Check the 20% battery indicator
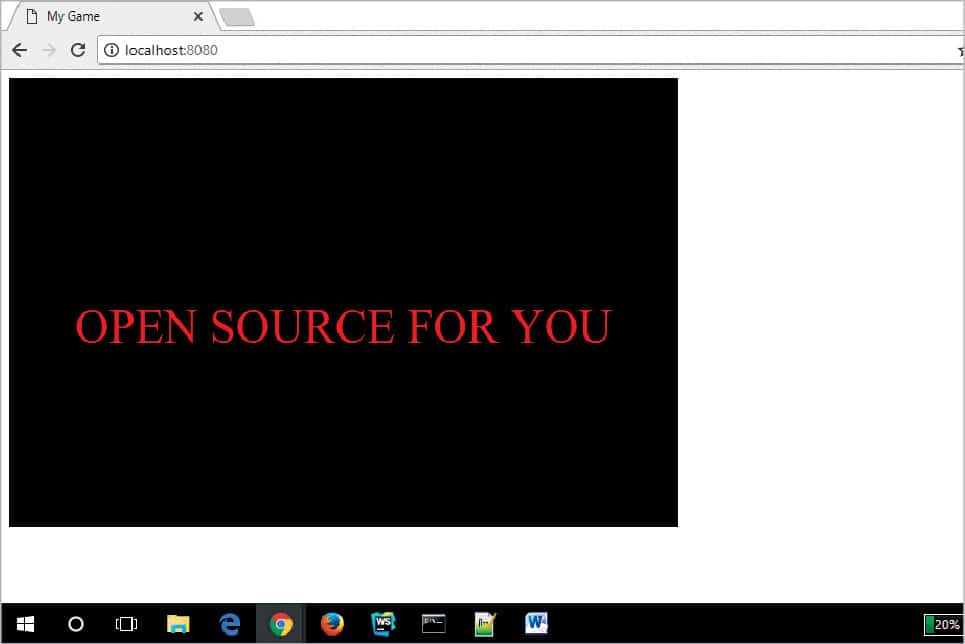This screenshot has height=644, width=965. tap(942, 625)
